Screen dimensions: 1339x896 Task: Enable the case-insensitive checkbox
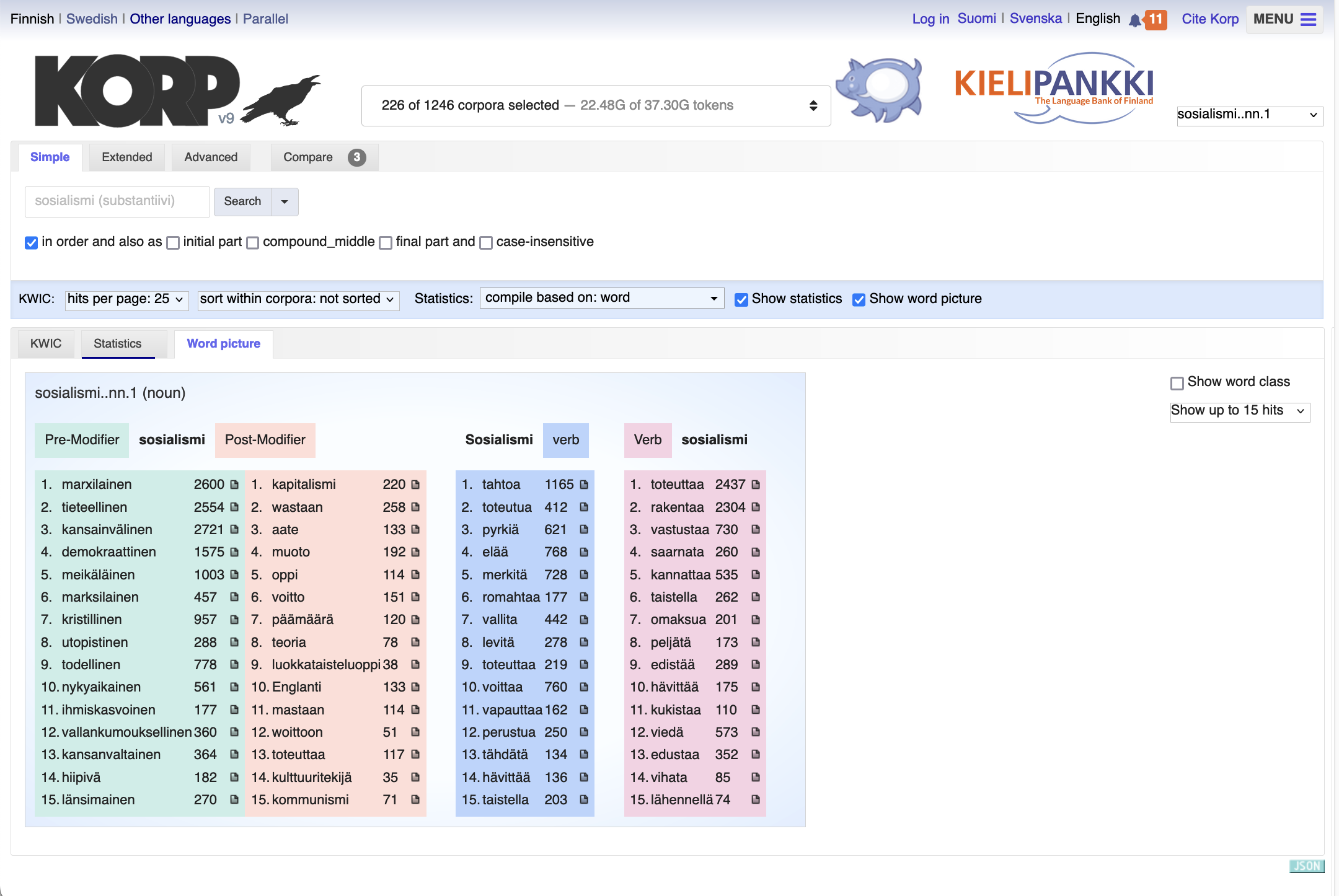tap(487, 243)
